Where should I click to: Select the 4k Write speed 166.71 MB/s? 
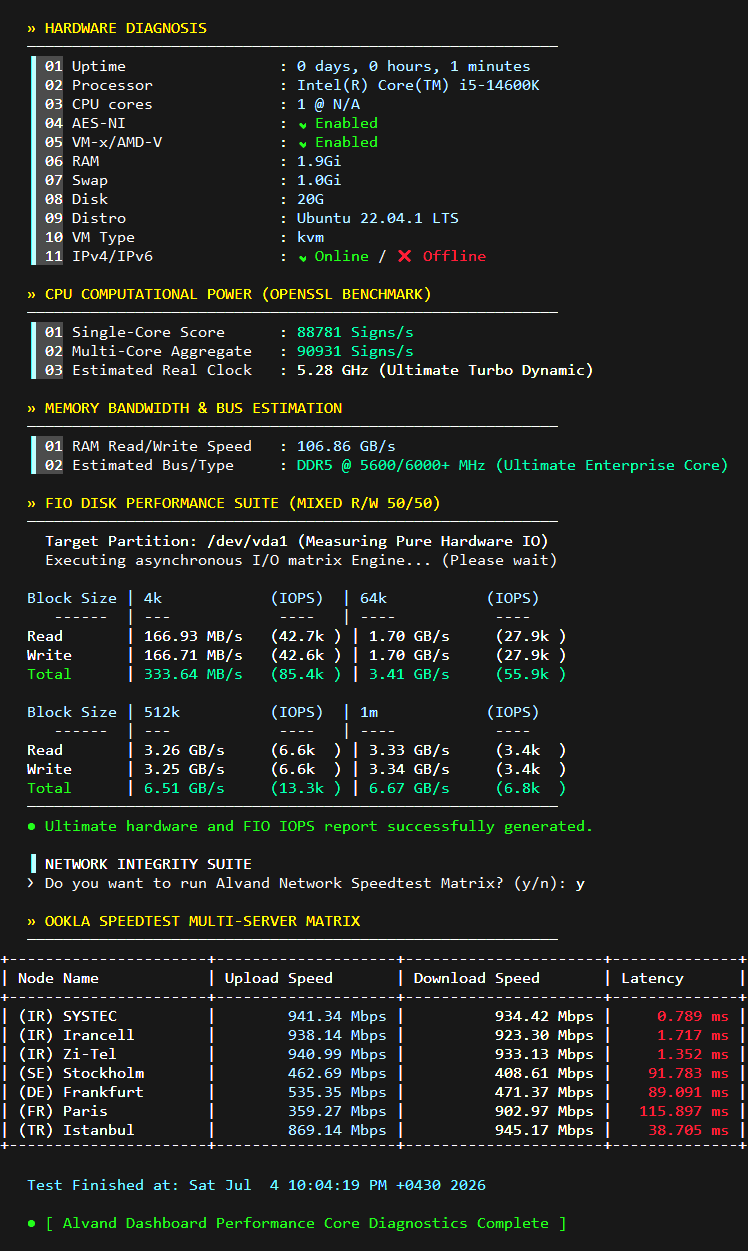point(193,655)
